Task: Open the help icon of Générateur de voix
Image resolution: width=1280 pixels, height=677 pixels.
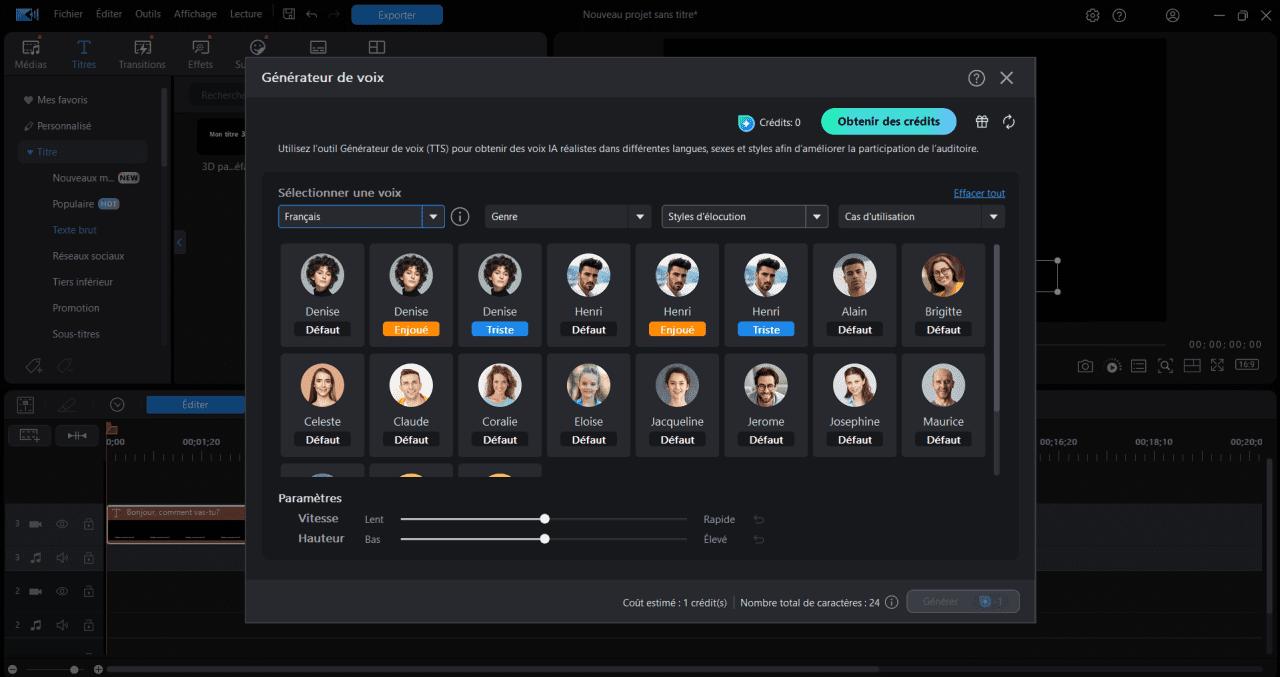Action: pyautogui.click(x=976, y=77)
